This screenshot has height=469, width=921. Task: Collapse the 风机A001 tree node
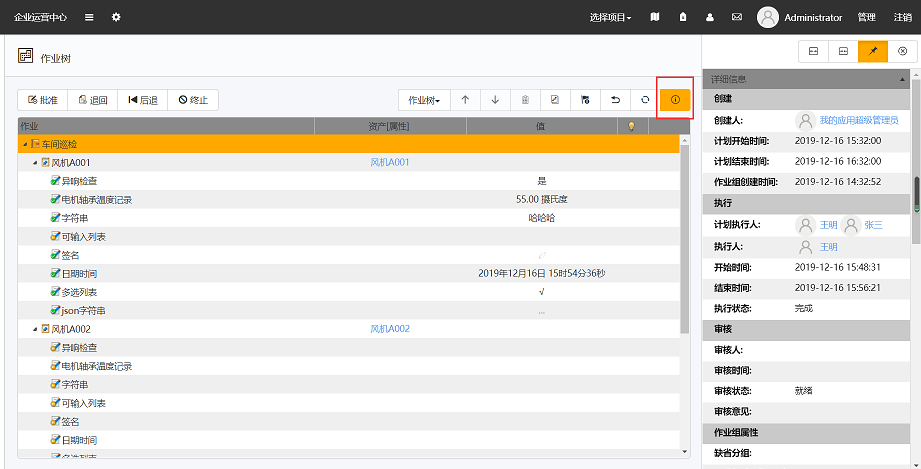point(34,162)
